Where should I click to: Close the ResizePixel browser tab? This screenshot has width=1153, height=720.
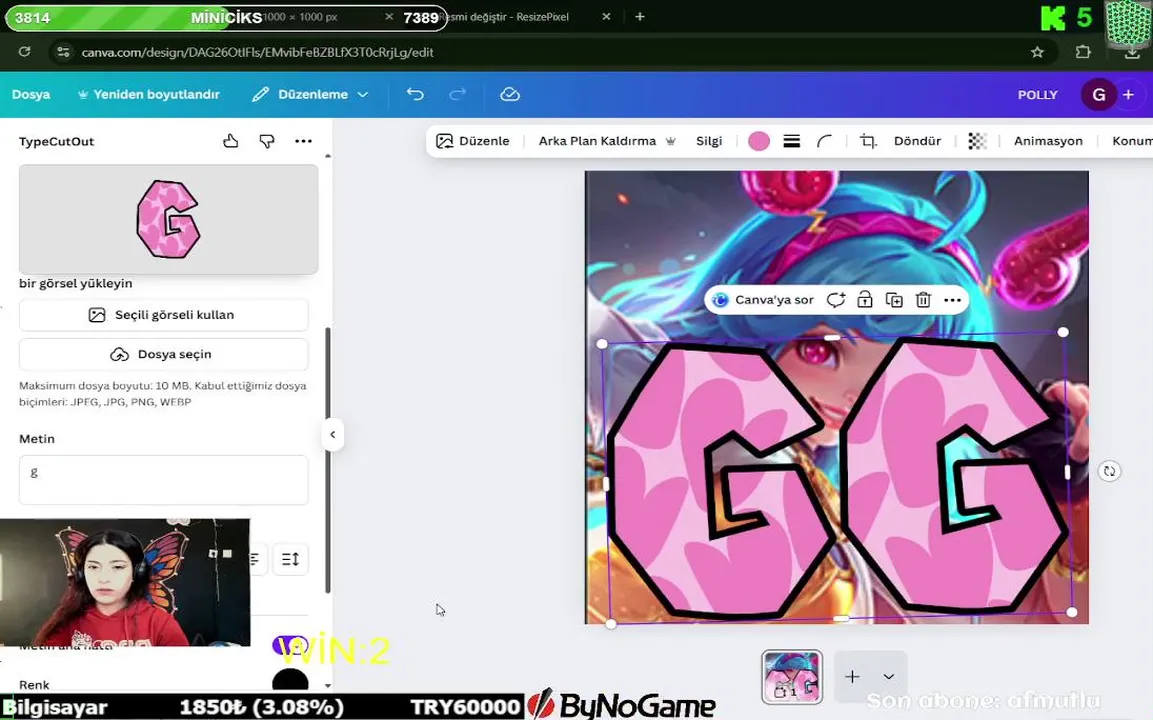(606, 16)
